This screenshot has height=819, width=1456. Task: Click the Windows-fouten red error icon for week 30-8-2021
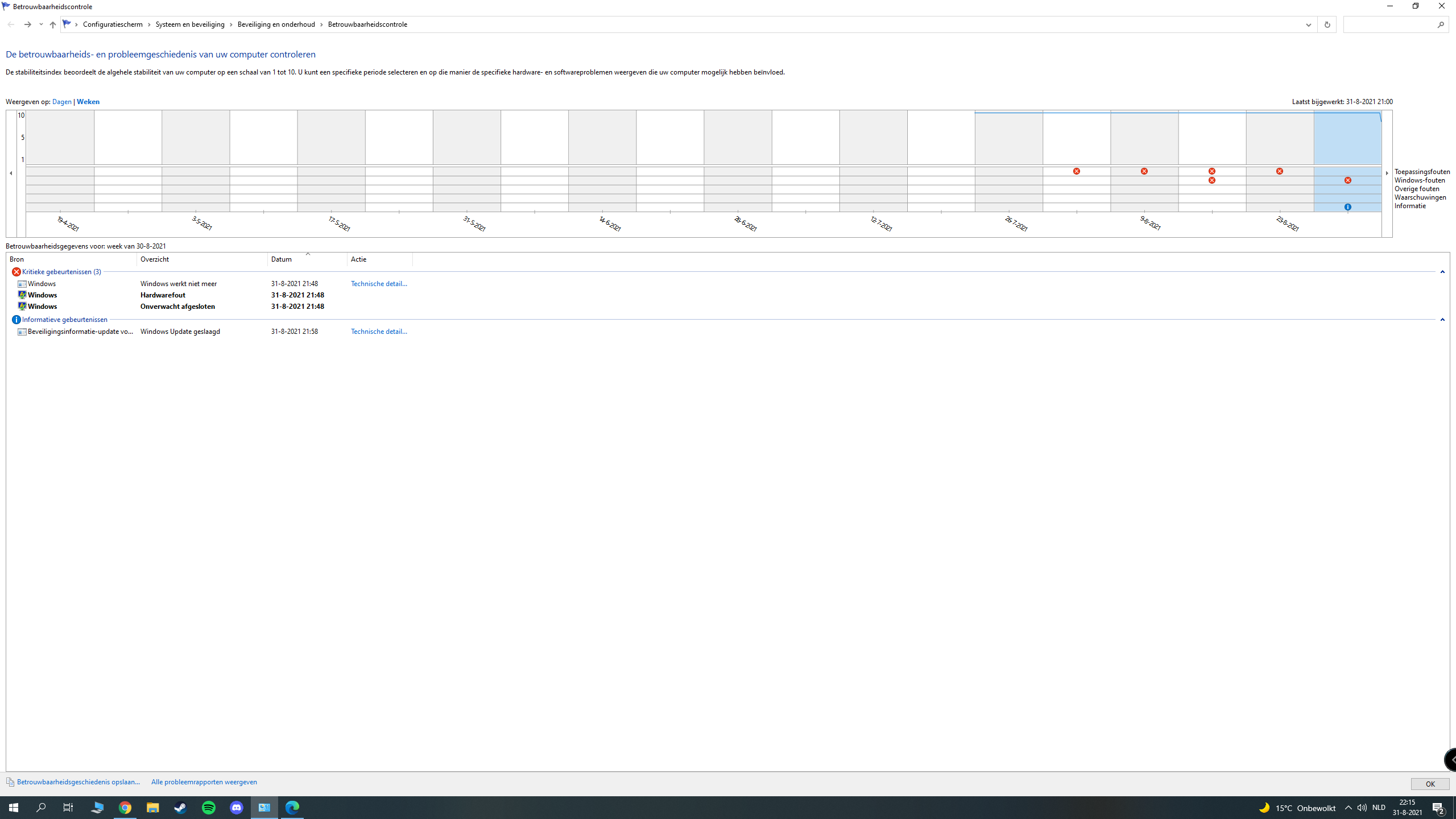(x=1348, y=180)
